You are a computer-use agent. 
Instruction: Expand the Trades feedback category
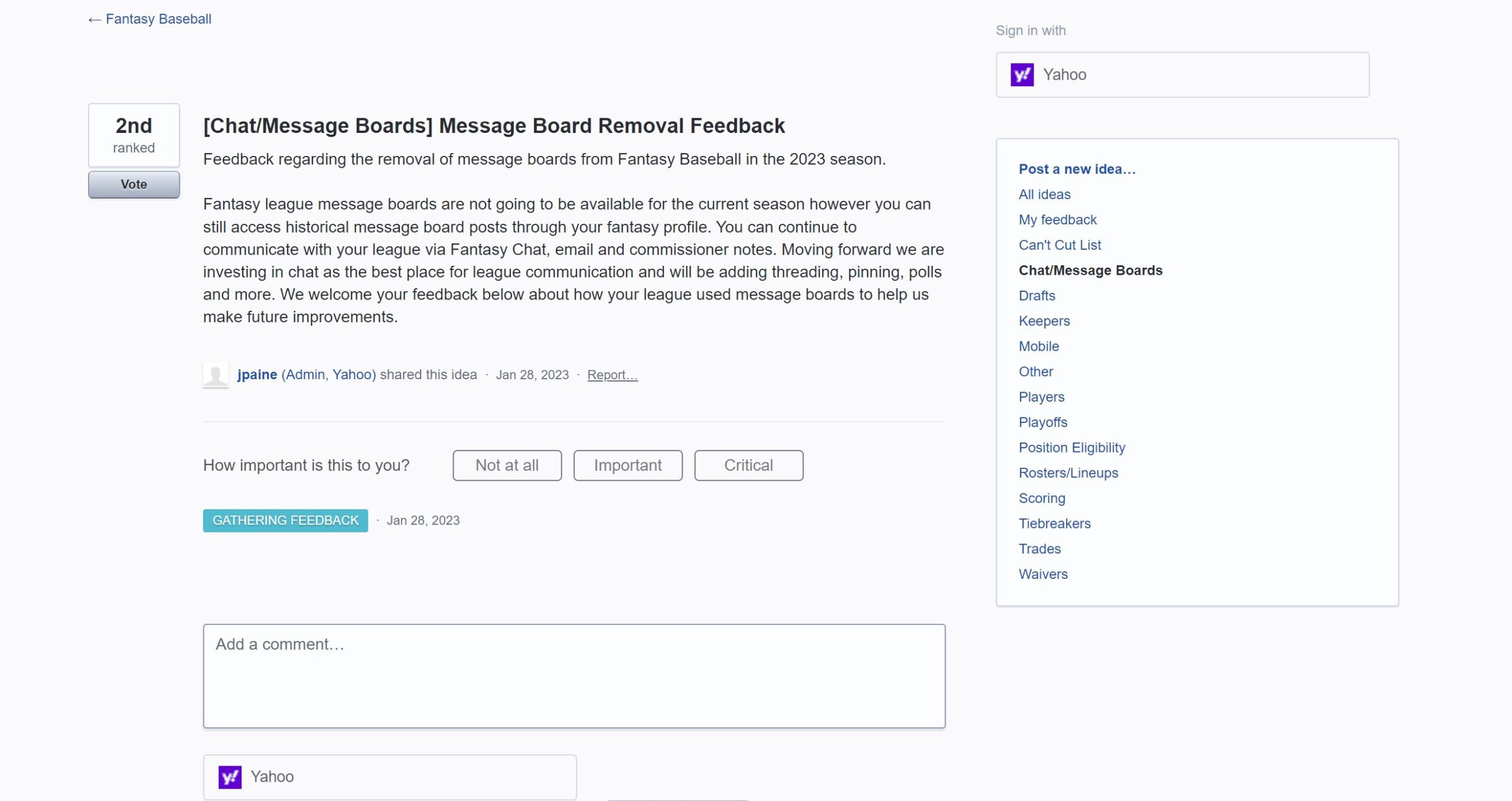coord(1040,548)
